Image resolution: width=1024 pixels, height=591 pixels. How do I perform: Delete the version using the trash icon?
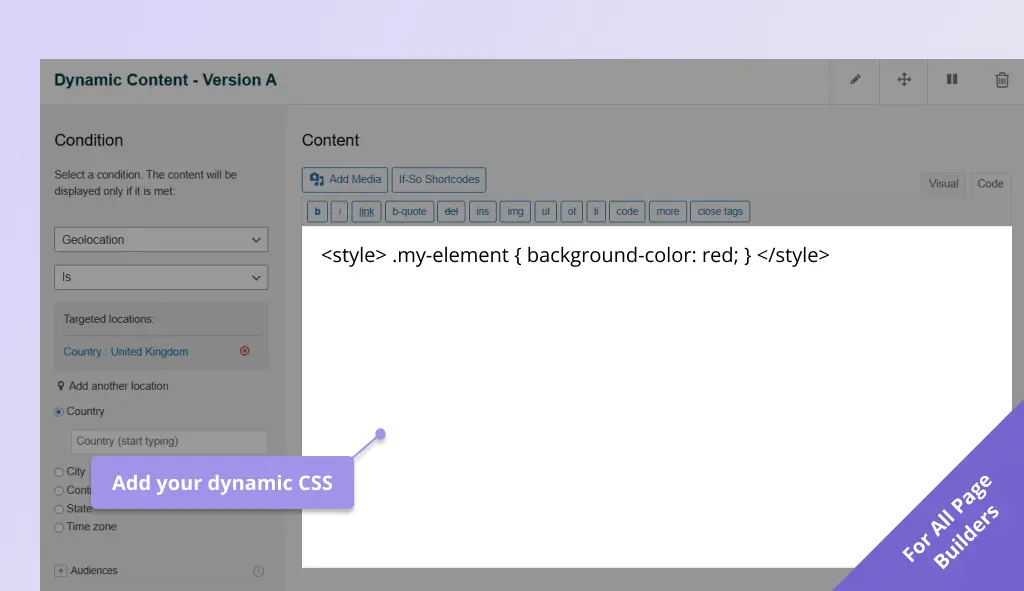(x=1002, y=80)
